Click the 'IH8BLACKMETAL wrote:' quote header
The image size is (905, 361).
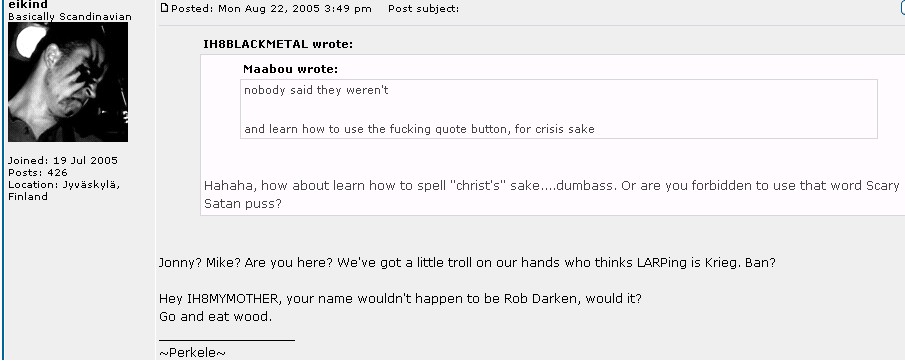click(278, 44)
